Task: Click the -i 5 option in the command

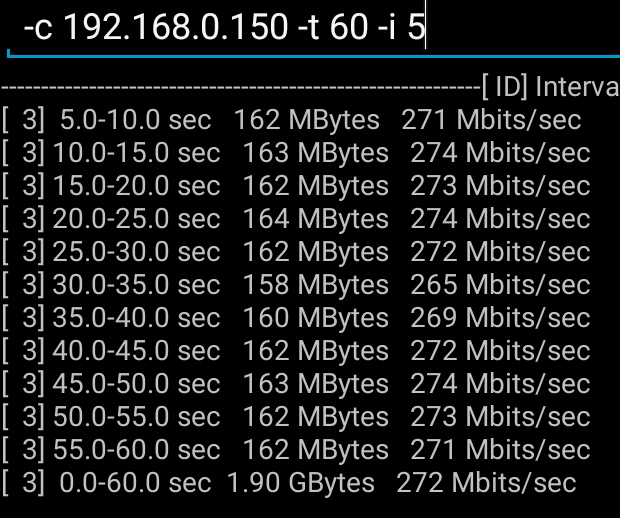Action: (x=401, y=27)
